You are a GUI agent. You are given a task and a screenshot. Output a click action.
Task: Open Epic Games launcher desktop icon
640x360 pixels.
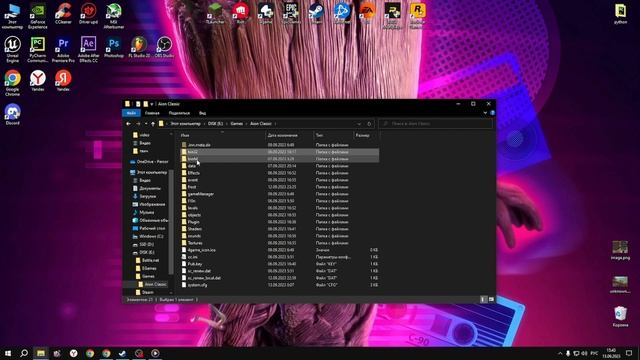(x=291, y=13)
